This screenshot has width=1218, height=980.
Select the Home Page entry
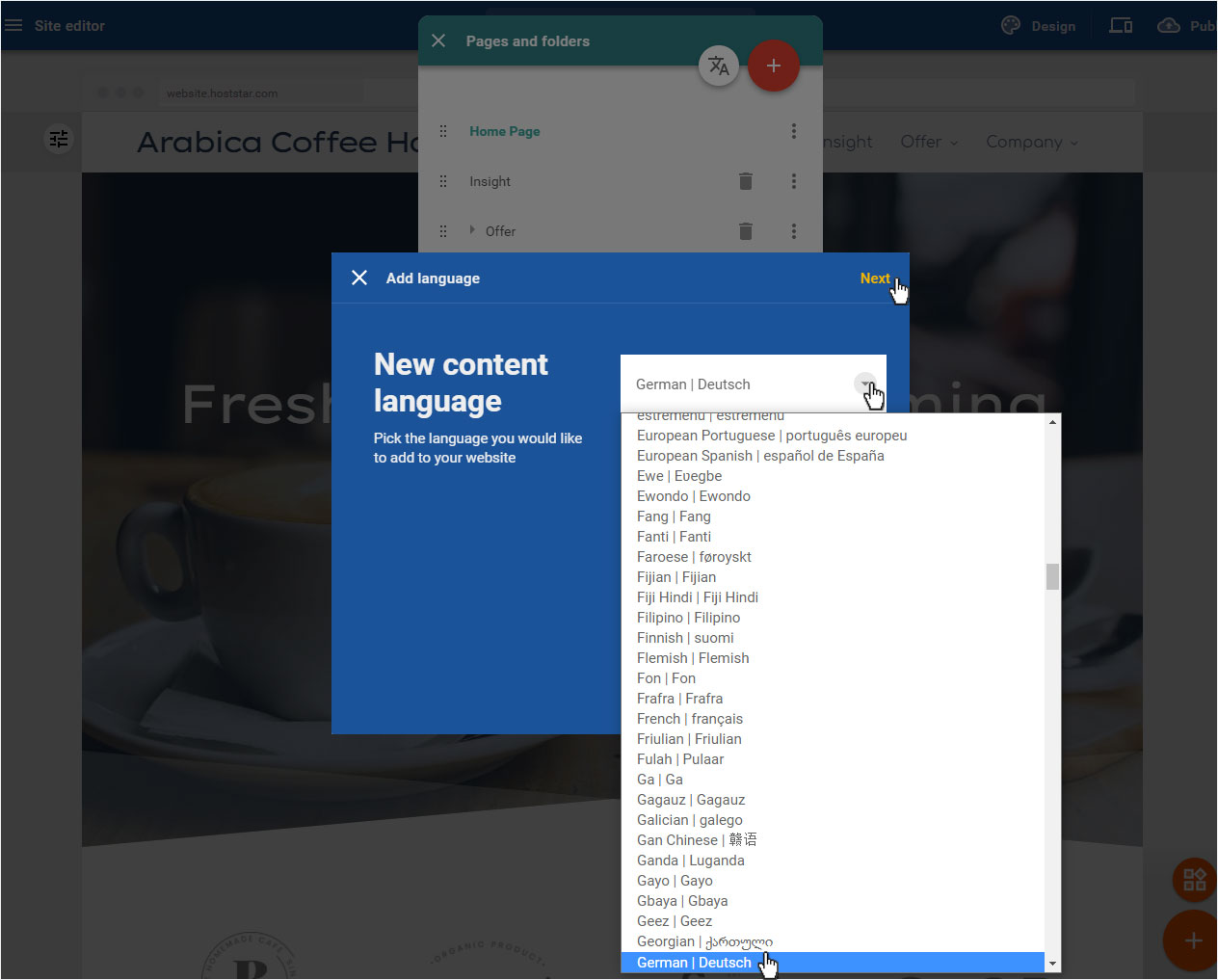pos(505,131)
